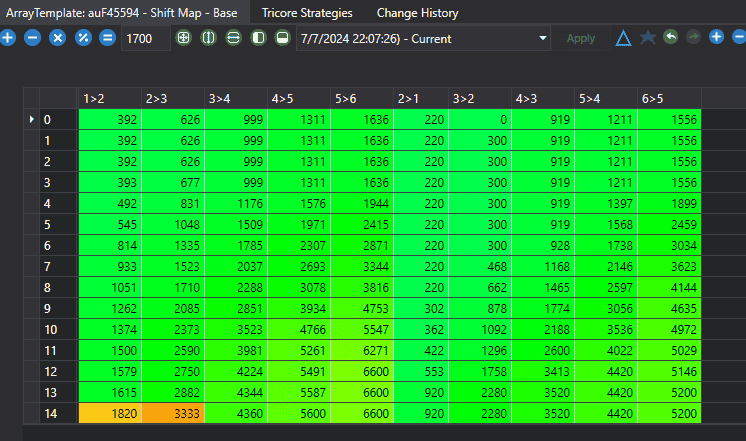Viewport: 746px width, 441px height.
Task: Select cell 677 in row 3
Action: (x=173, y=183)
